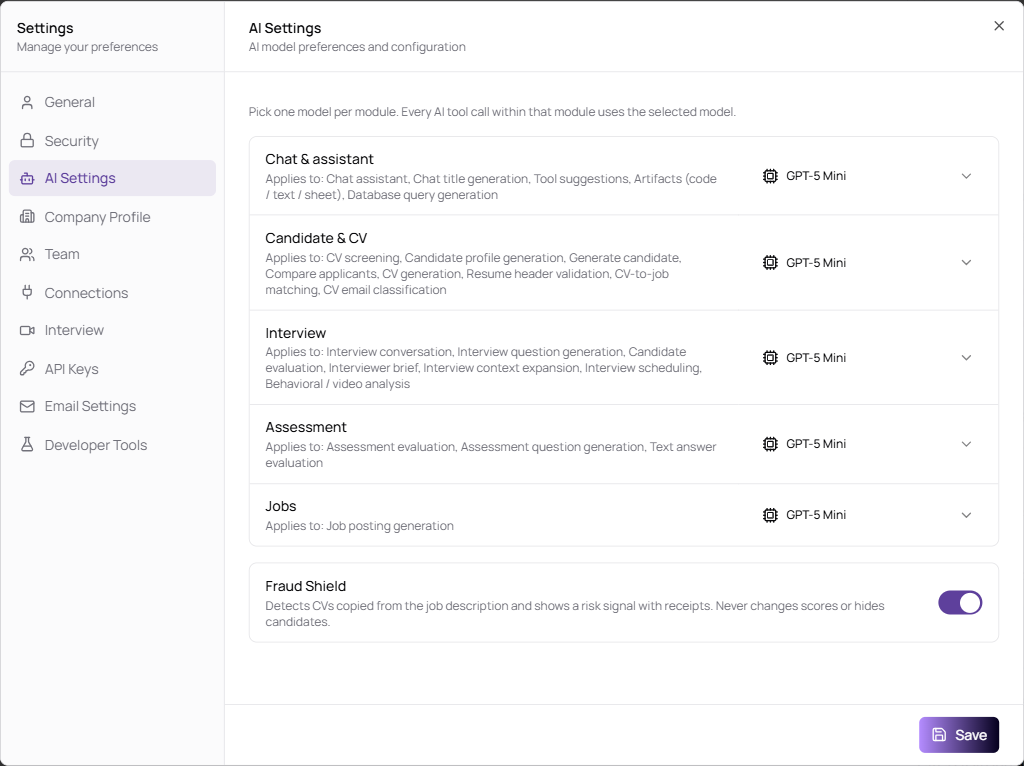The width and height of the screenshot is (1024, 766).
Task: Click the chip icon in Assessment row
Action: (x=771, y=444)
